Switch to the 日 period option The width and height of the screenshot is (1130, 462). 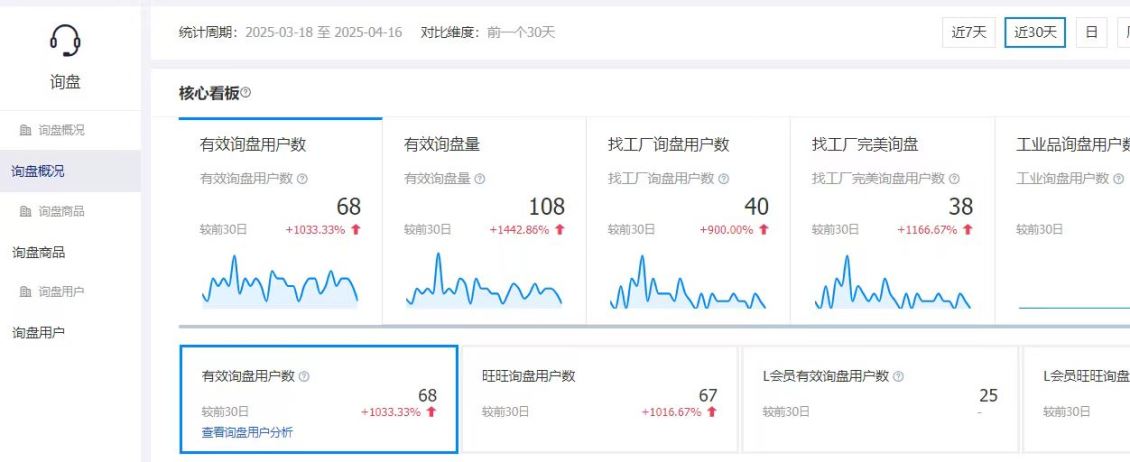coord(1091,32)
